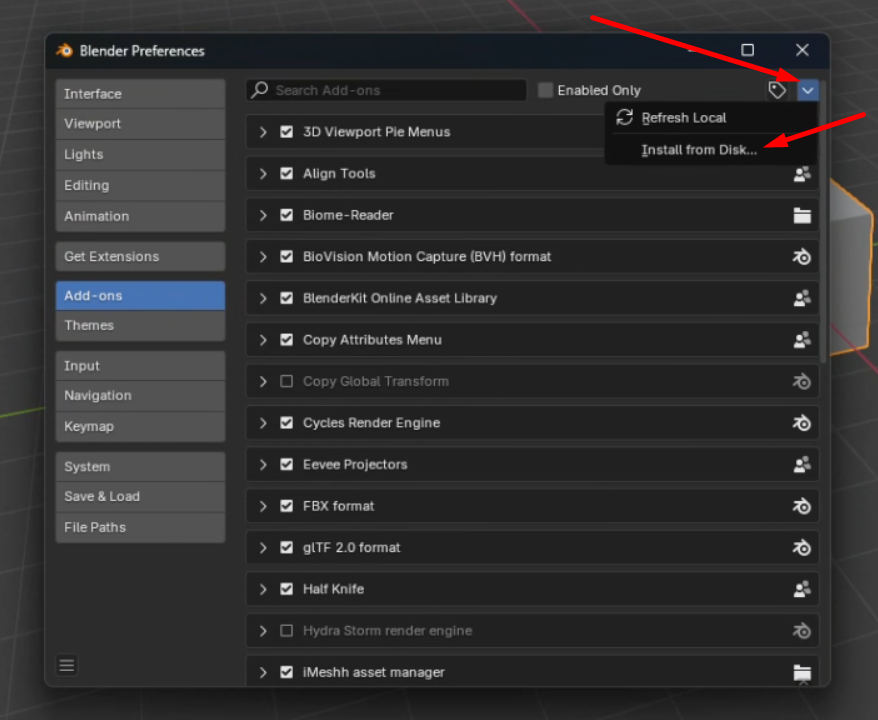
Task: Close the add-ons settings dropdown arrow
Action: tap(808, 90)
